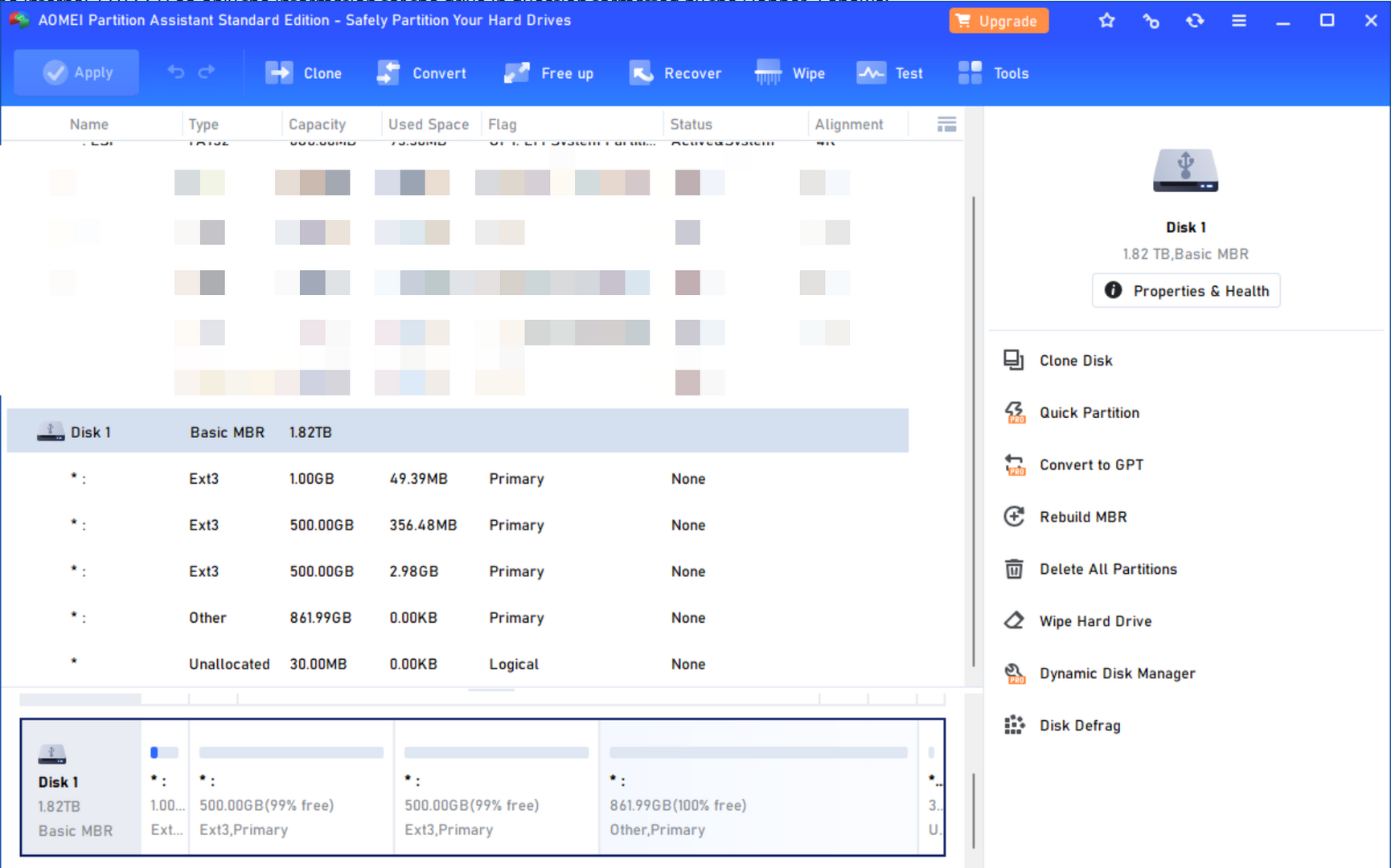Click the Type column header
Image resolution: width=1391 pixels, height=868 pixels.
tap(203, 125)
